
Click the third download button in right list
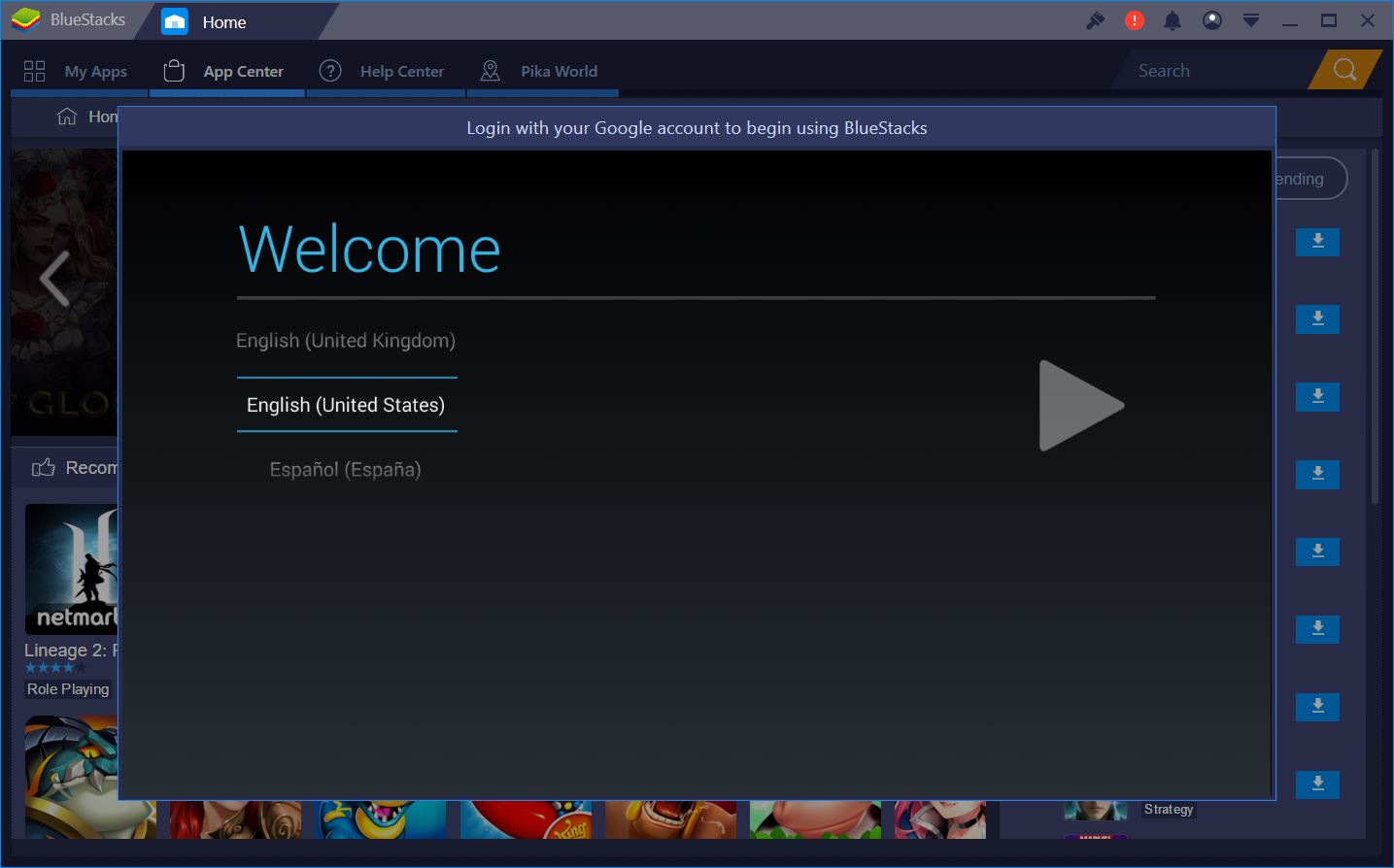[x=1318, y=397]
